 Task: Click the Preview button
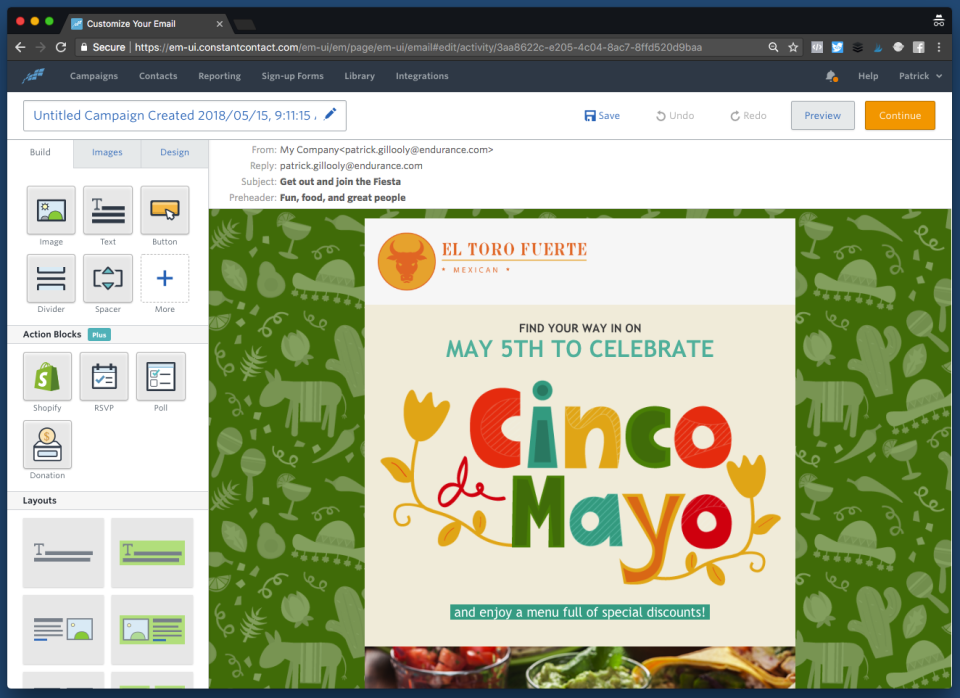click(x=822, y=116)
